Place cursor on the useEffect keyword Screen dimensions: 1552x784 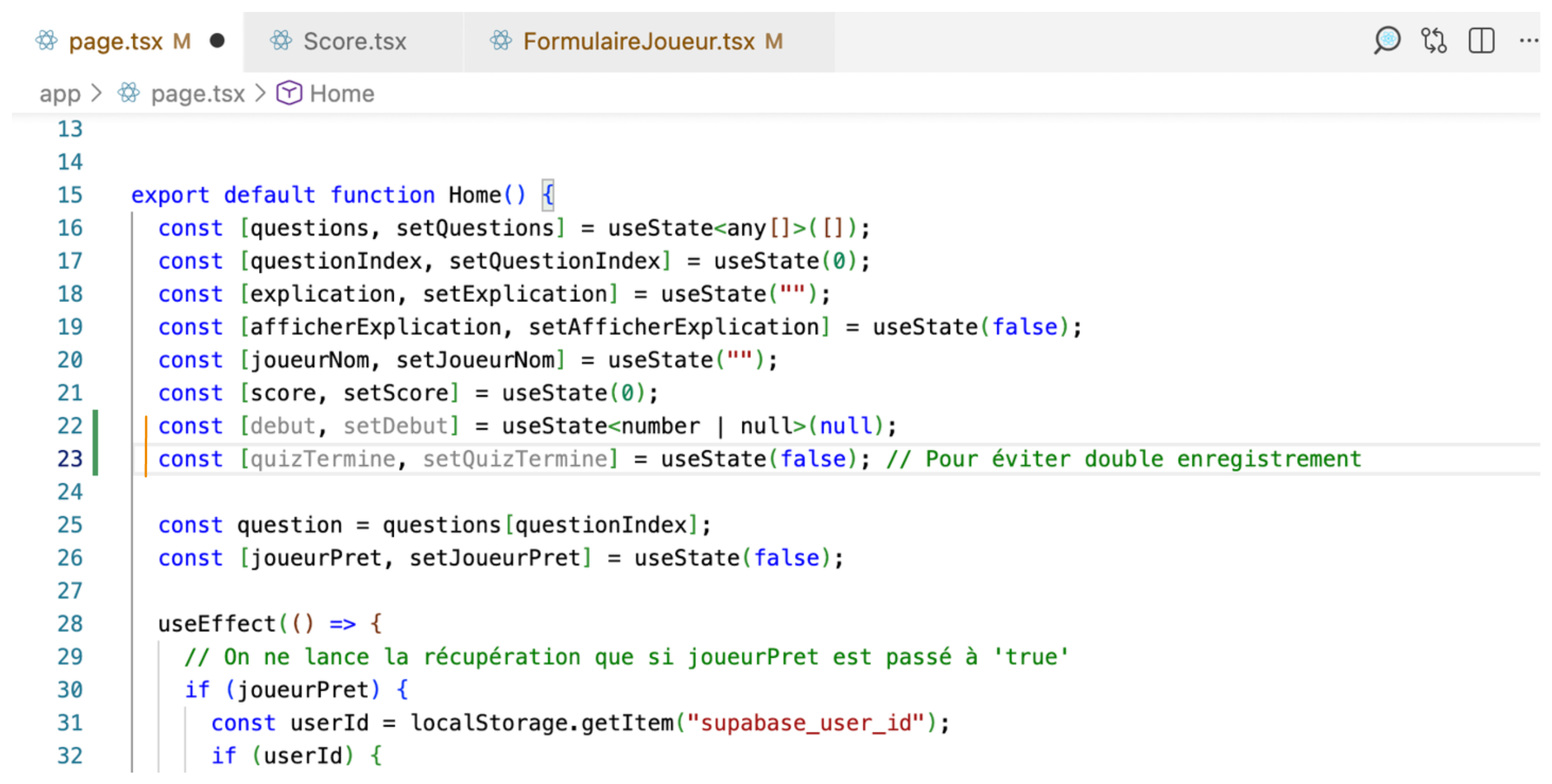point(217,623)
